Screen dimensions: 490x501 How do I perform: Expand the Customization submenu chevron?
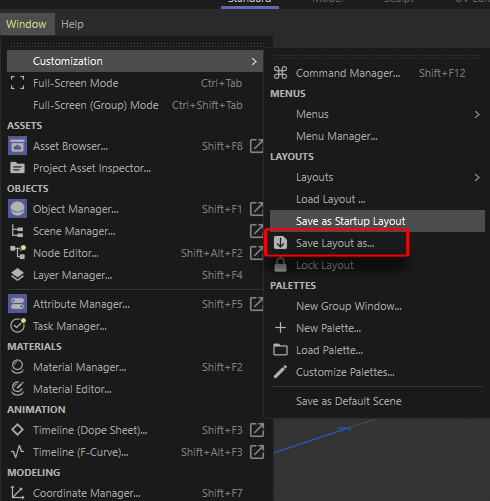[254, 61]
